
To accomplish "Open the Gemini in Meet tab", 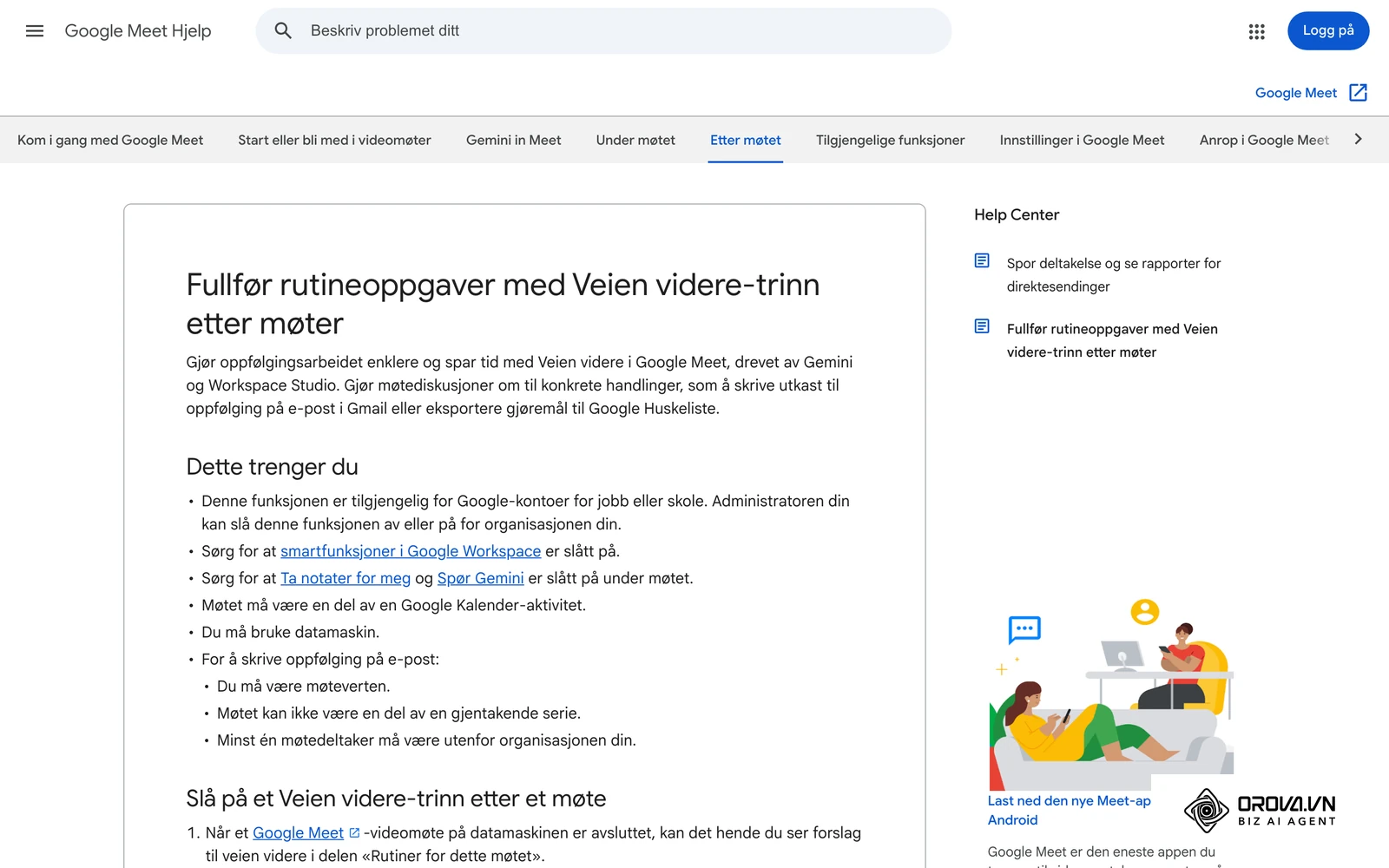I will click(x=513, y=140).
